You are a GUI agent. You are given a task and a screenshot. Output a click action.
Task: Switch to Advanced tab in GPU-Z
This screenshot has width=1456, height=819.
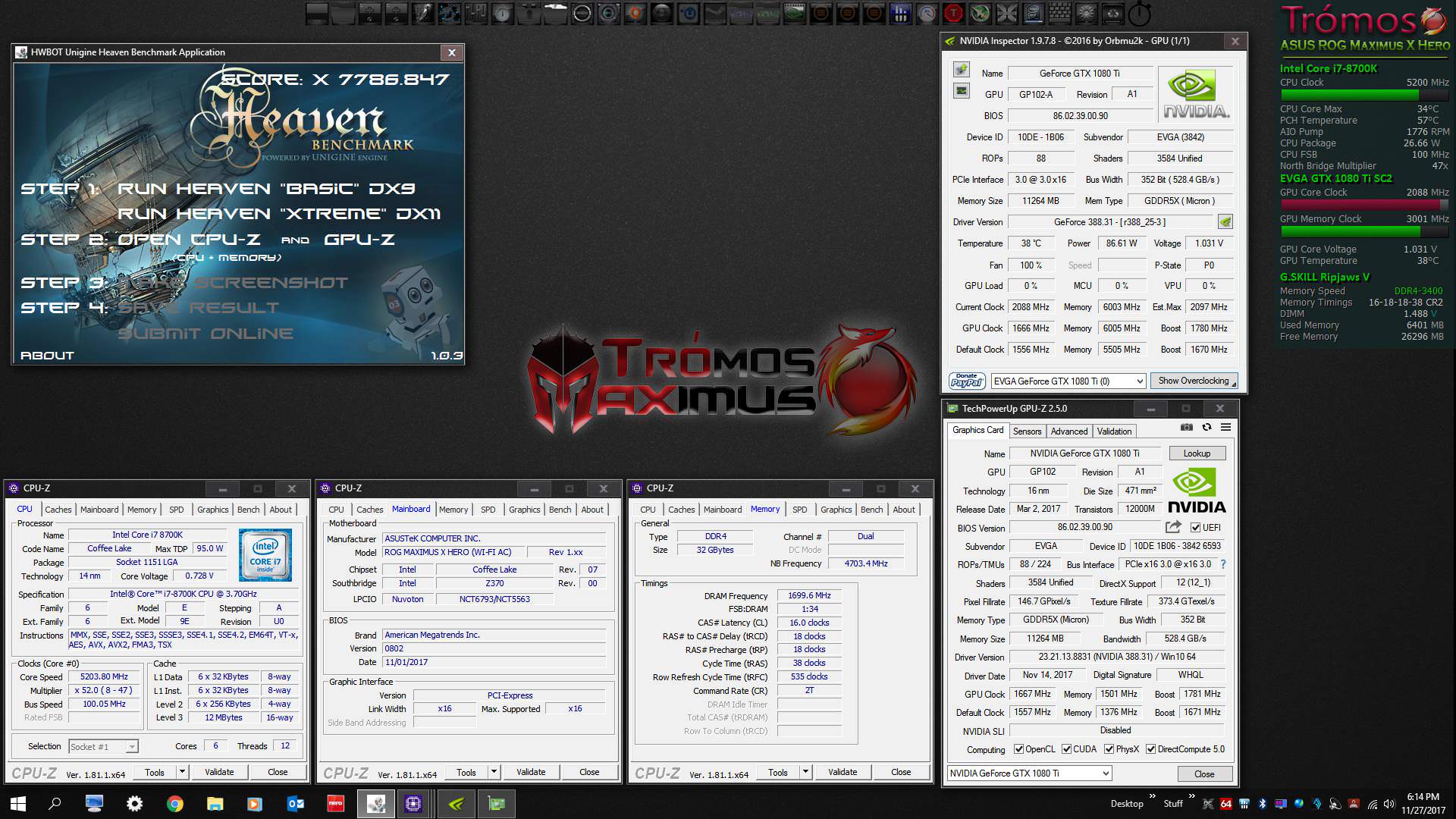click(x=1069, y=431)
